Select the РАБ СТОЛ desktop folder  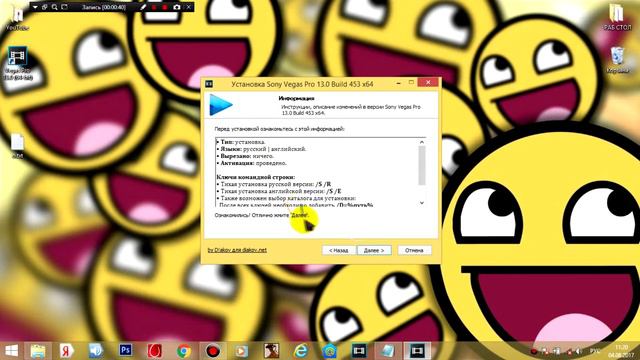click(x=617, y=17)
